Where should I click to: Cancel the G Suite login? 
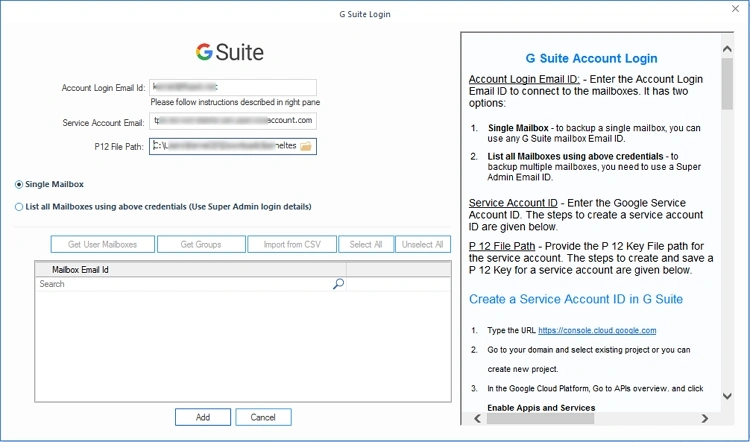coord(263,417)
